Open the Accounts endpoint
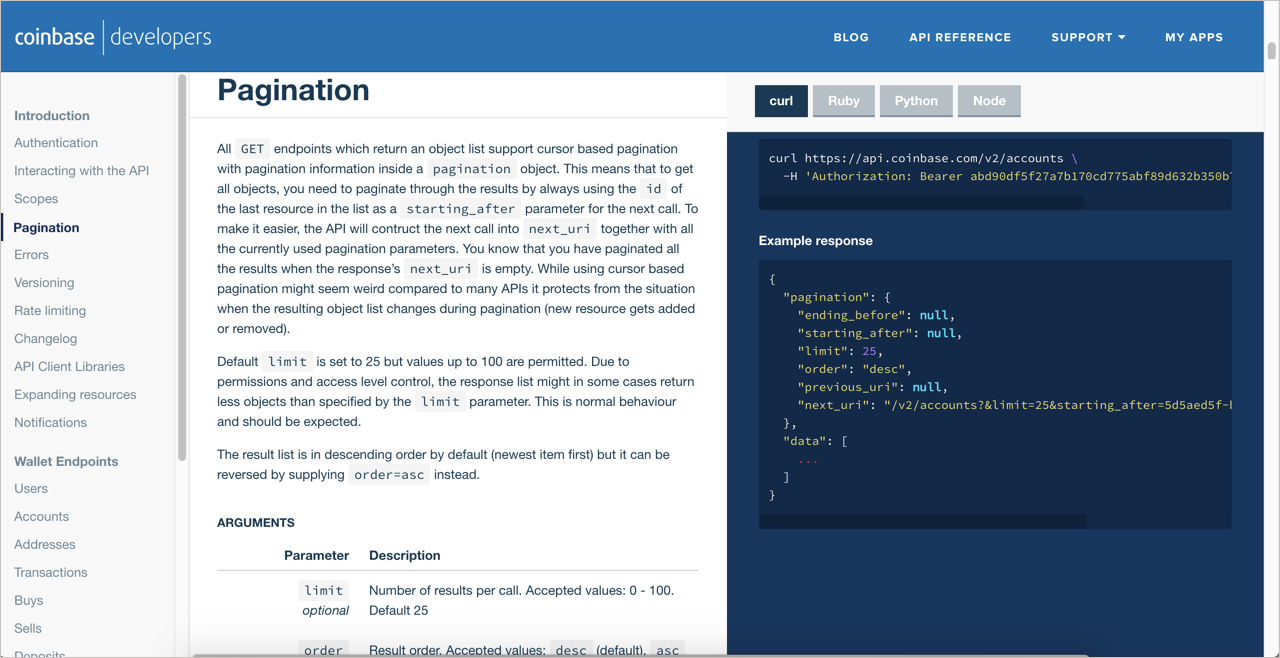Screen dimensions: 1280x658 [x=42, y=517]
